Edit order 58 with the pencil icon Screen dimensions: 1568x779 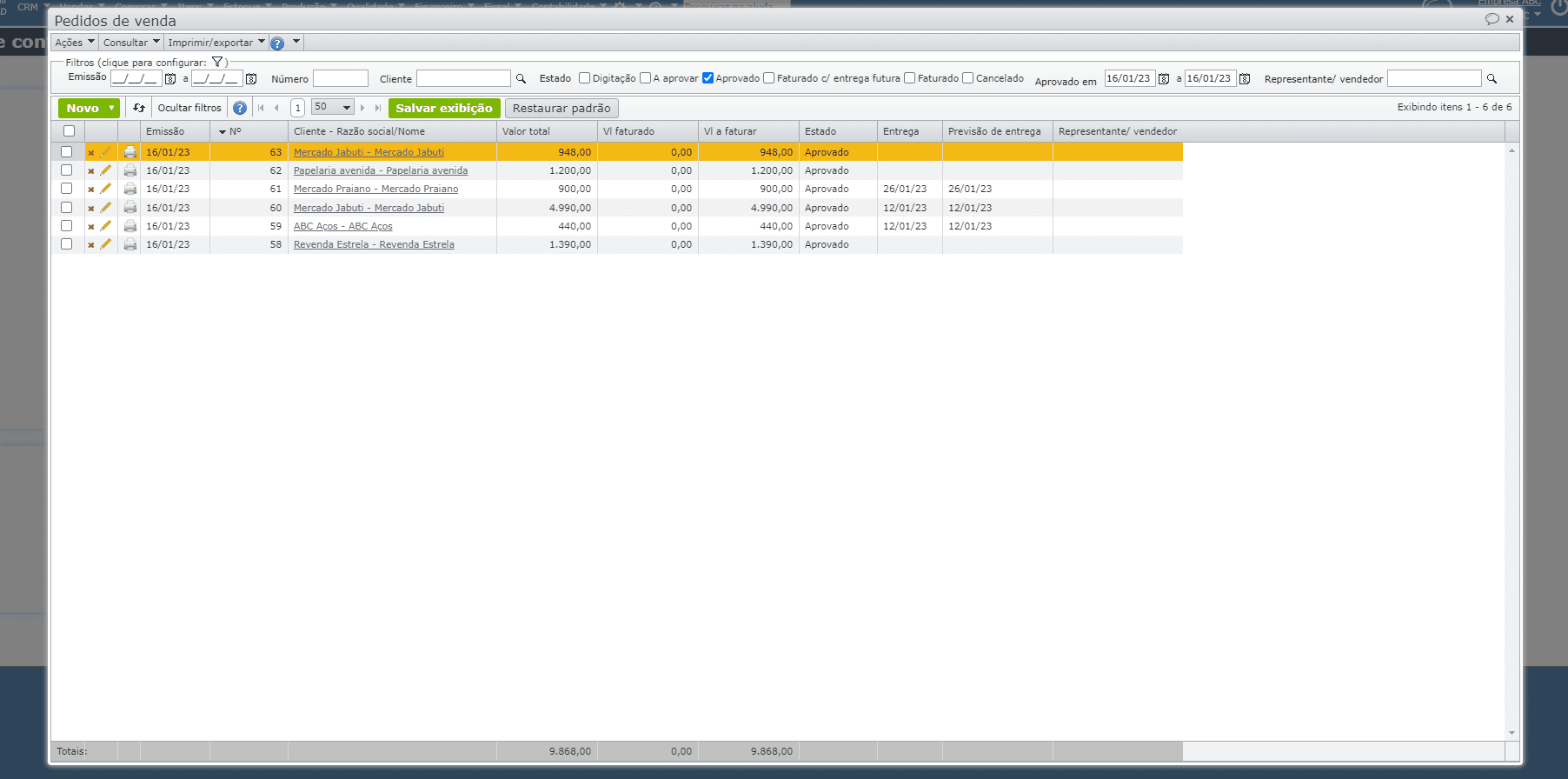point(106,244)
